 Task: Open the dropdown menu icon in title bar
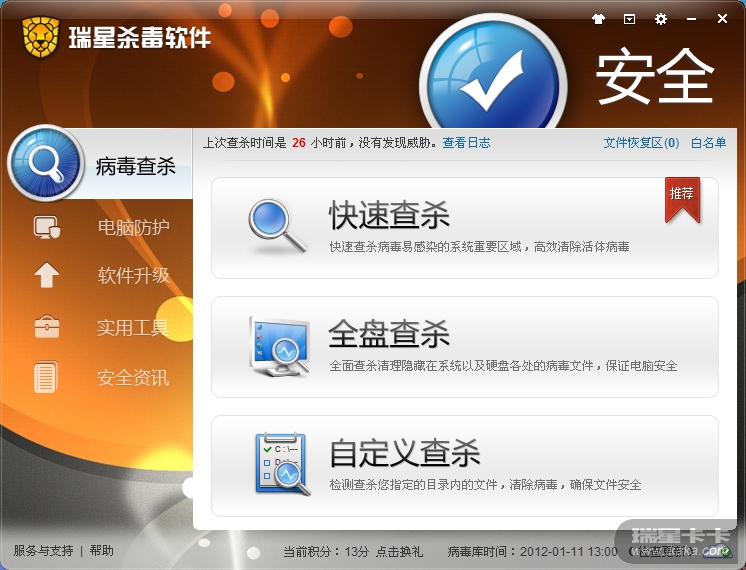pos(629,19)
